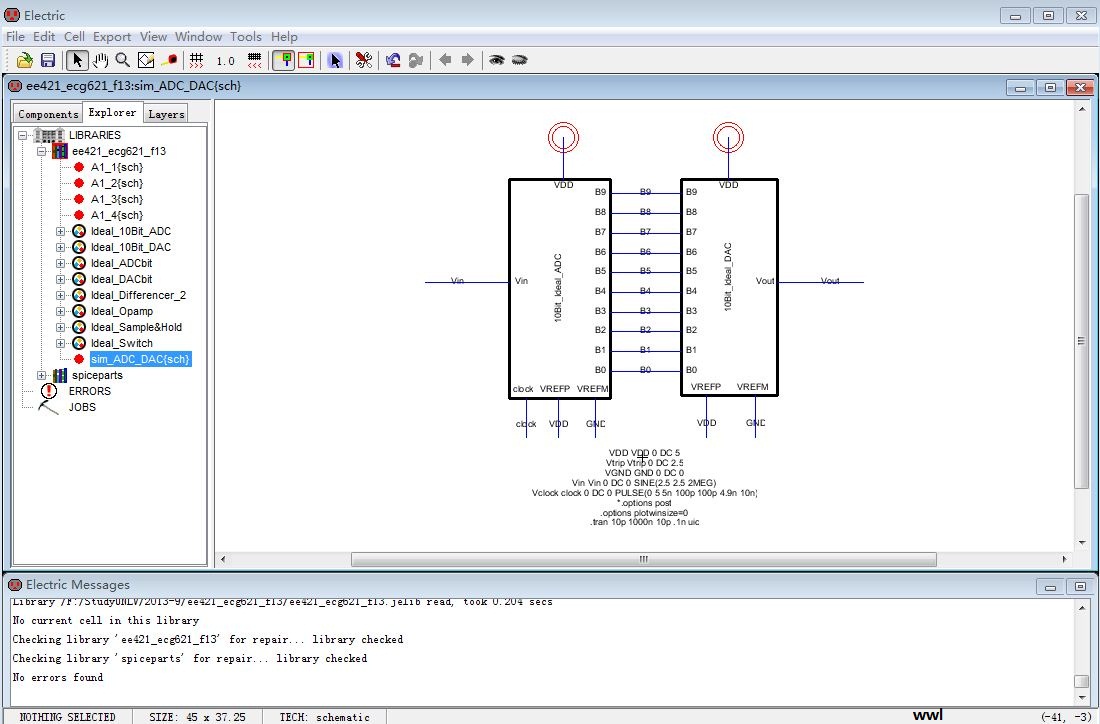Expand the spiceparts library node
1100x724 pixels.
coord(42,376)
